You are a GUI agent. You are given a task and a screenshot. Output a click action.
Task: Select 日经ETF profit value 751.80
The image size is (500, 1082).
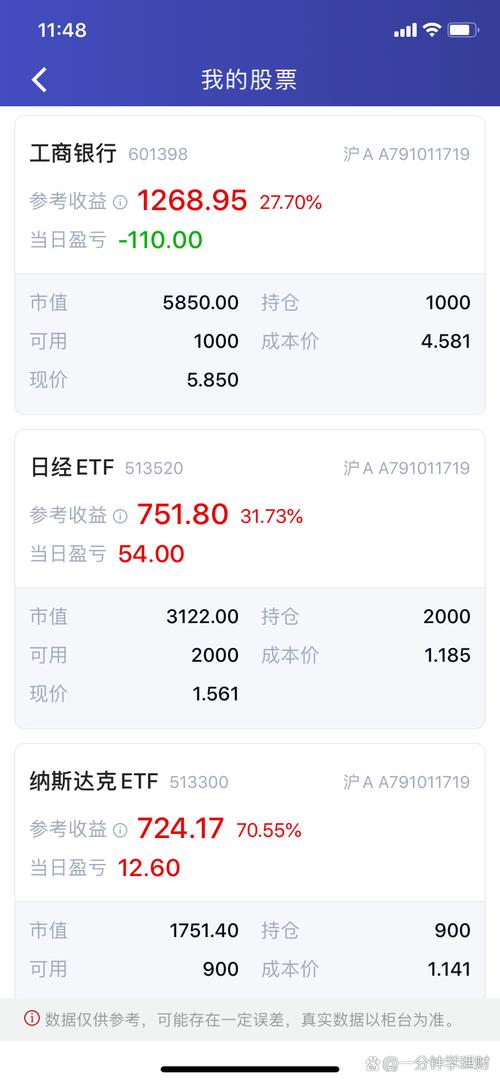coord(183,515)
